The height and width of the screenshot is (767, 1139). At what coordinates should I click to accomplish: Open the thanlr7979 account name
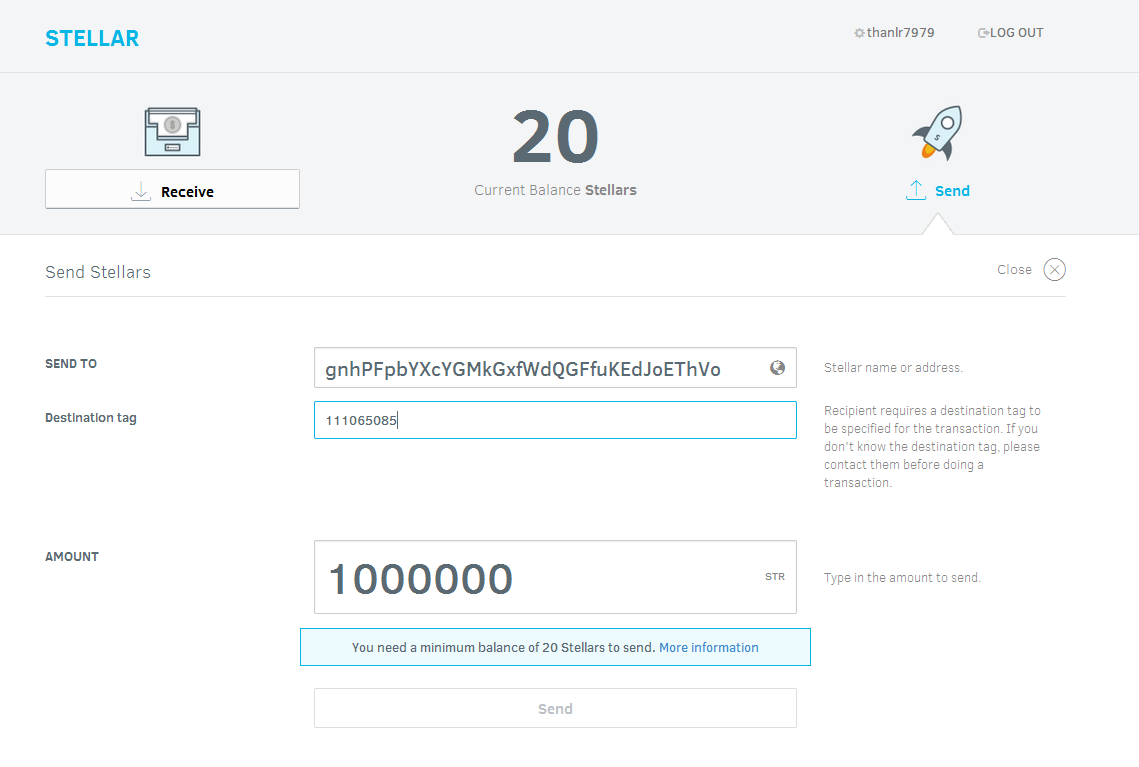pyautogui.click(x=900, y=33)
